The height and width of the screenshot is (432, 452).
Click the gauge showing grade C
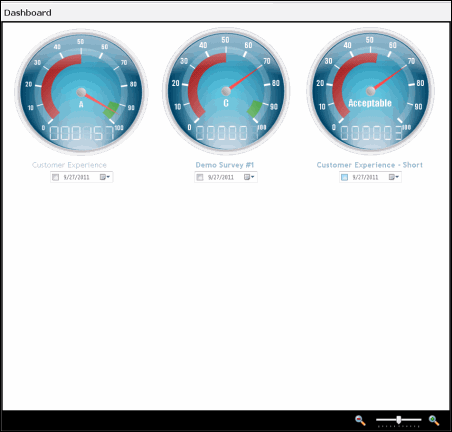pyautogui.click(x=226, y=91)
